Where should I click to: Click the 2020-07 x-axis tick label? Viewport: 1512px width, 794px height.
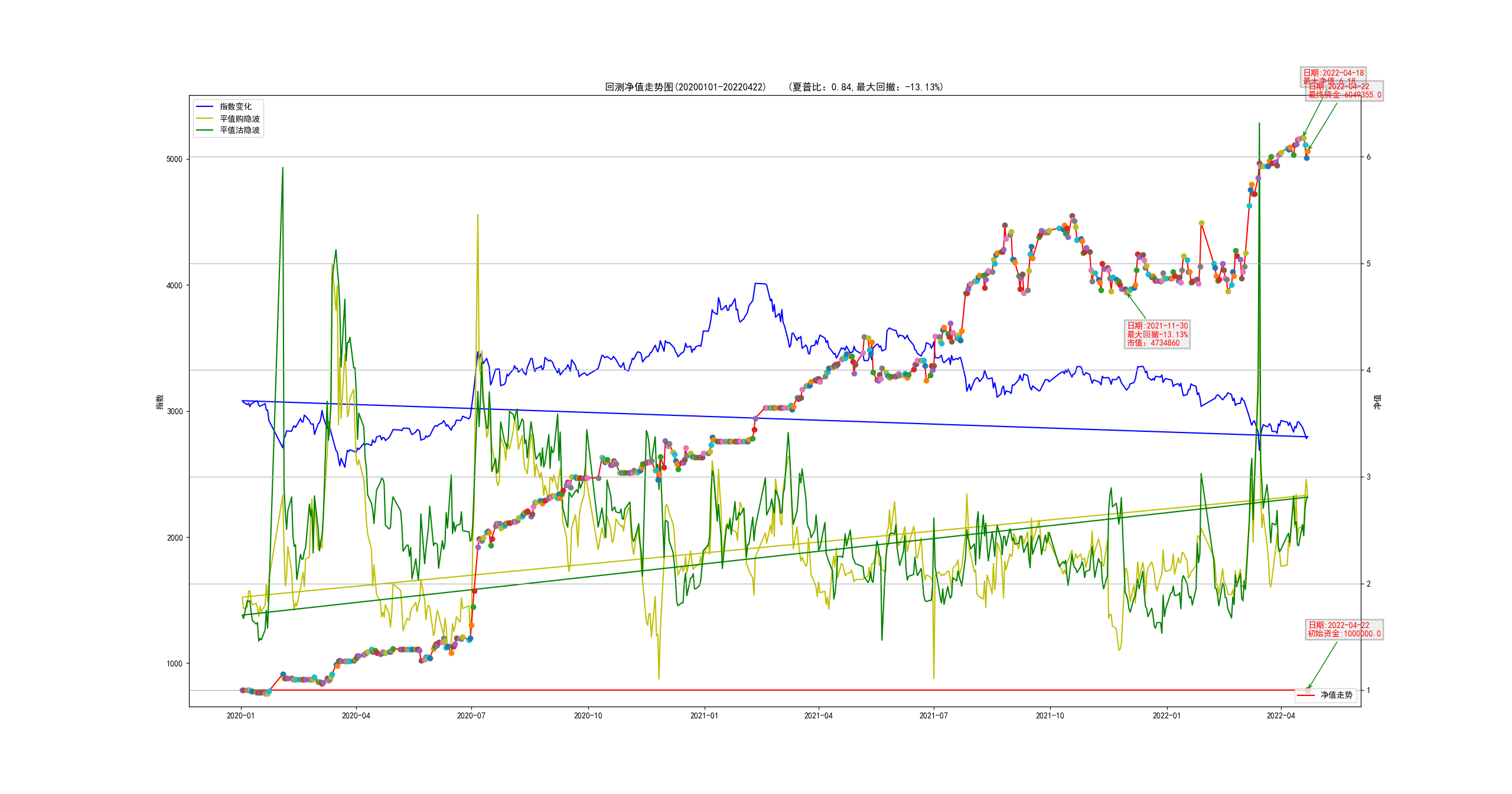pyautogui.click(x=471, y=715)
